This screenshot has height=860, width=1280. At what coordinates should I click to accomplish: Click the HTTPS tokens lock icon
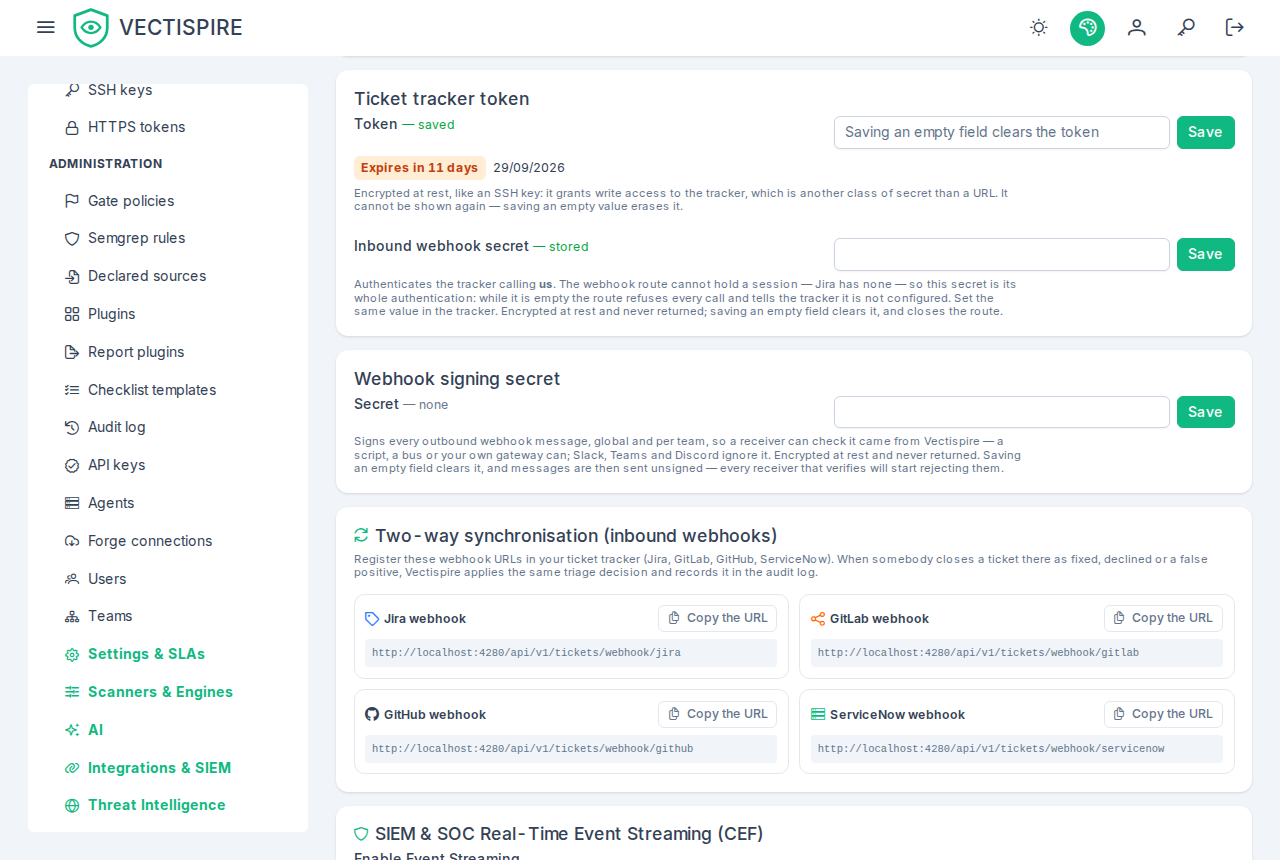pos(72,127)
